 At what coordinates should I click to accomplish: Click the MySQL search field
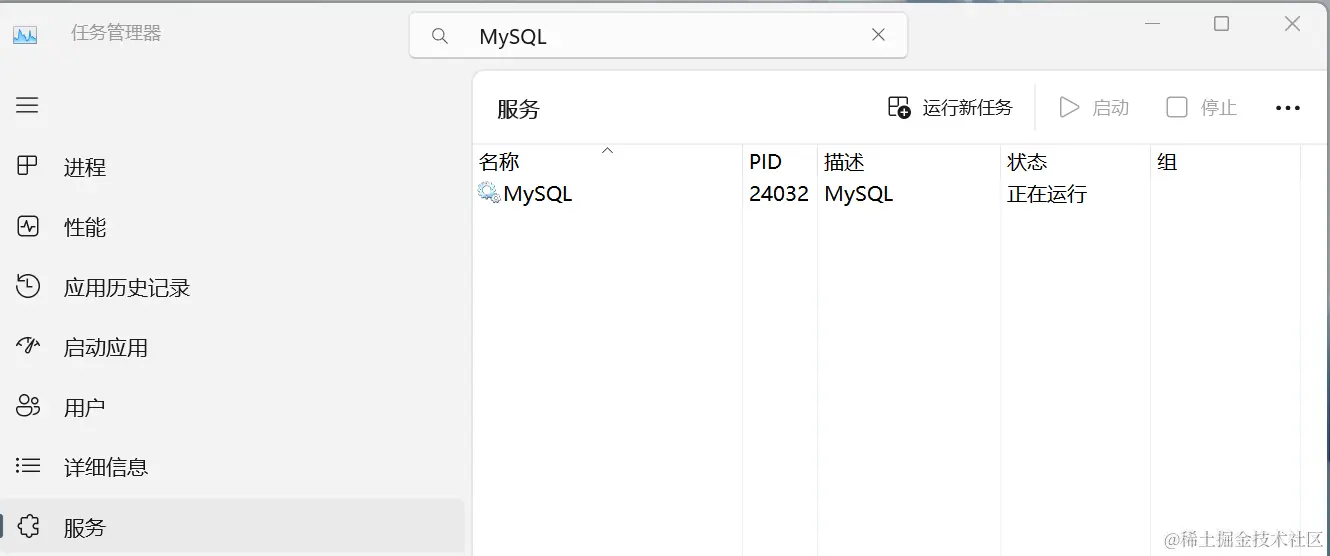tap(658, 36)
